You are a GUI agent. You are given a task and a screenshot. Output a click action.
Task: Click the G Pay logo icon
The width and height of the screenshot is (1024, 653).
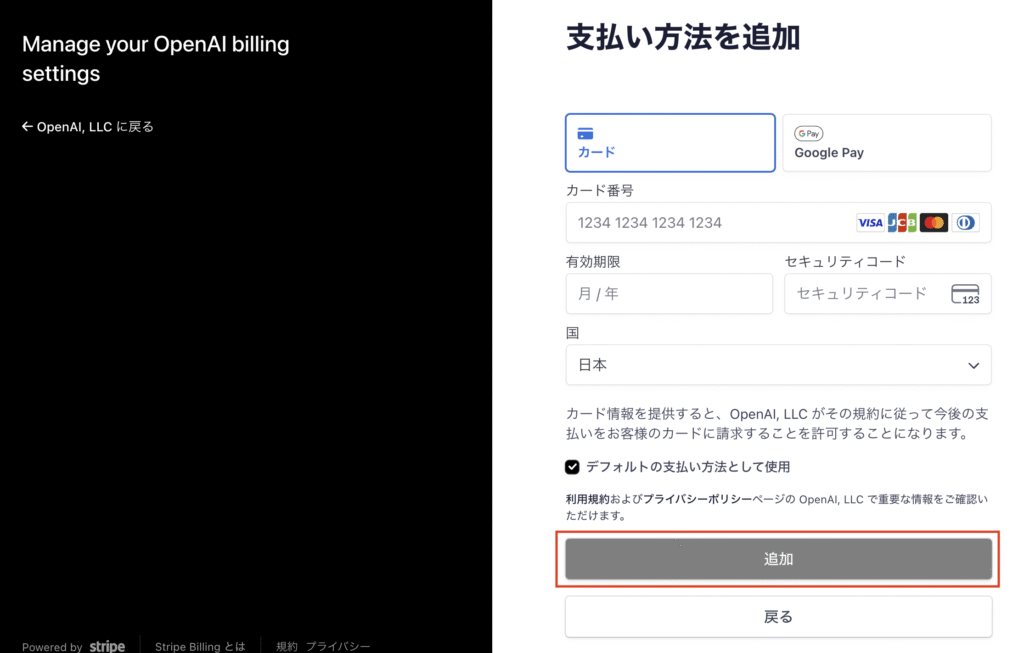coord(808,133)
